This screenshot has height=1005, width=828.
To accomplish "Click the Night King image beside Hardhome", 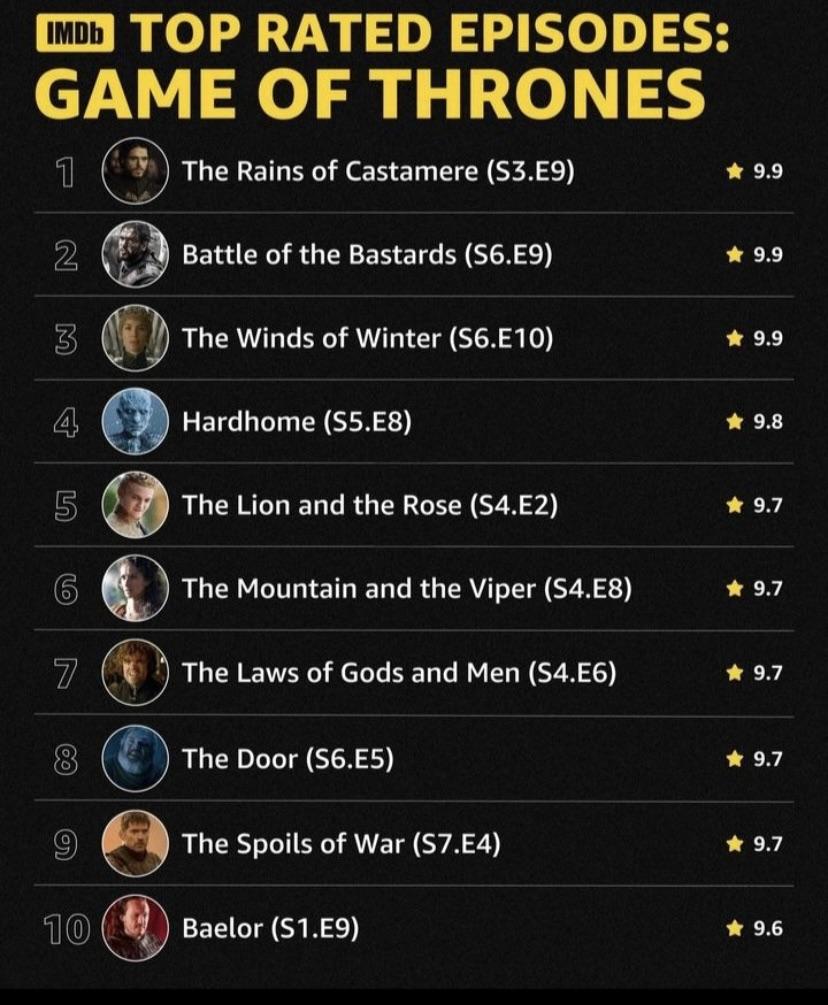I will coord(136,421).
